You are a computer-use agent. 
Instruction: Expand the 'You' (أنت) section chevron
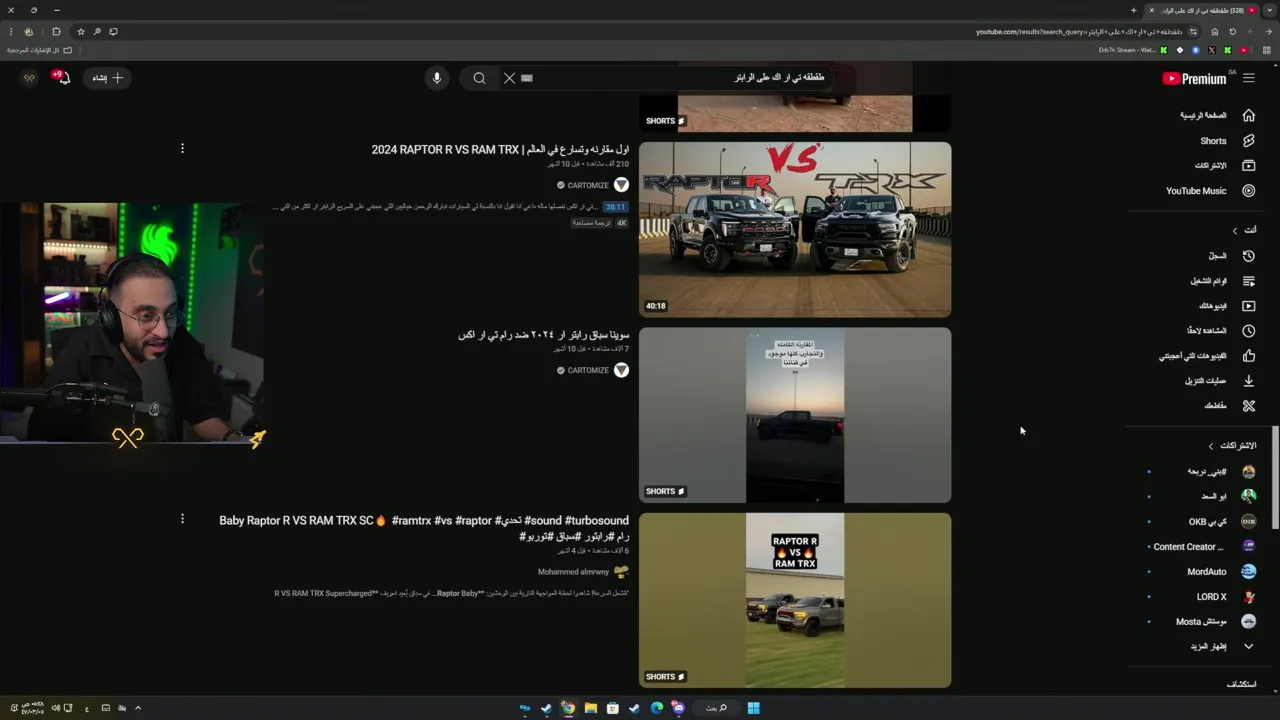coord(1235,230)
